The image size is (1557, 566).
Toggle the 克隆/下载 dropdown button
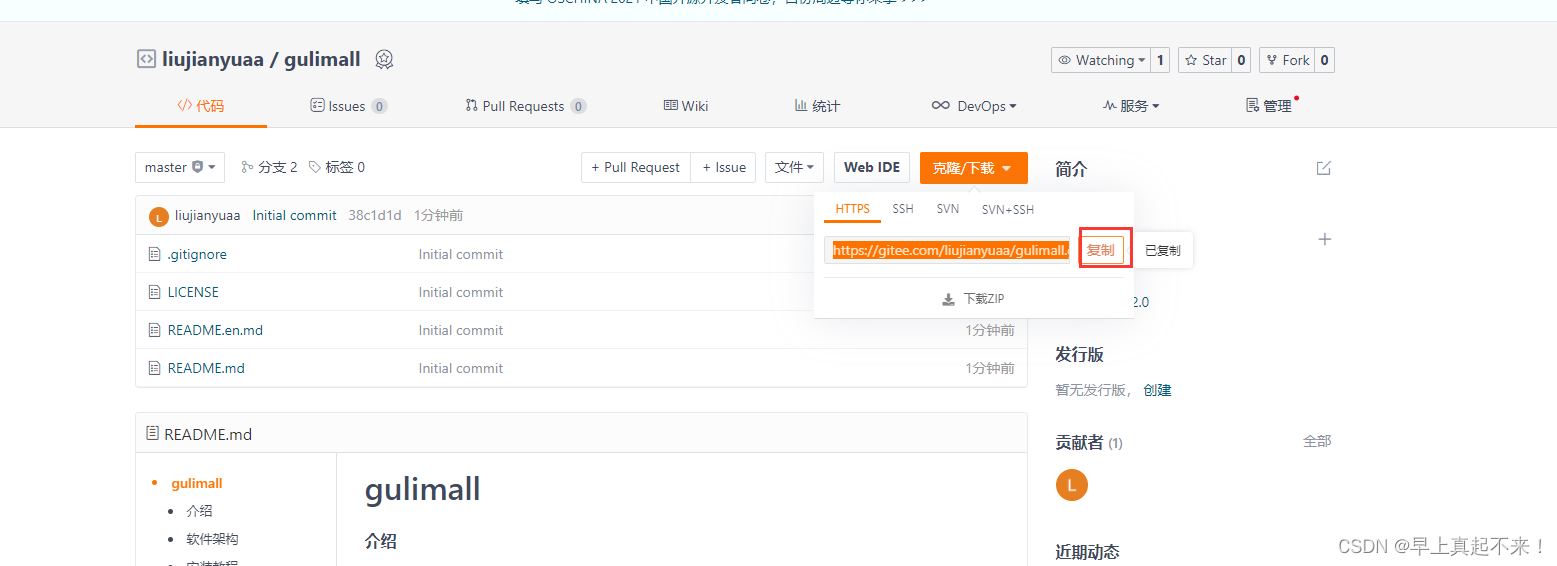973,167
